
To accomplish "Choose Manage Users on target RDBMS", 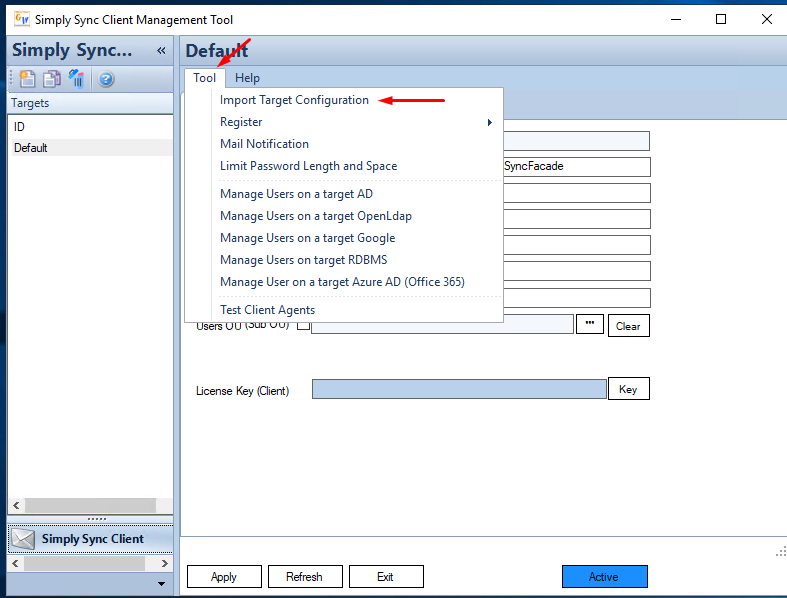I will pyautogui.click(x=304, y=260).
